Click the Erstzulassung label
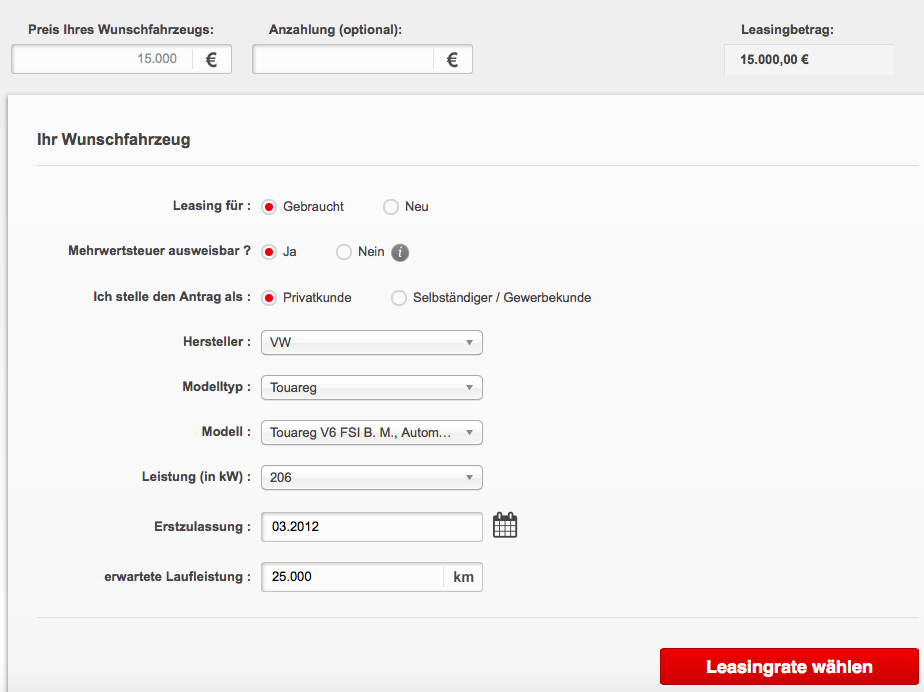 tap(203, 526)
